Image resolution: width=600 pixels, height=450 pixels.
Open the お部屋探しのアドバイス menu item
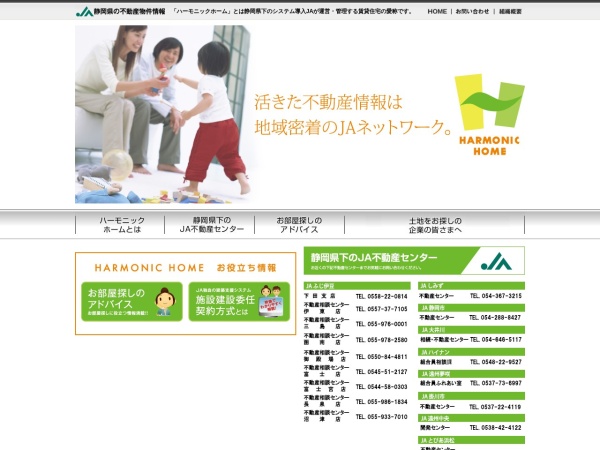[299, 225]
